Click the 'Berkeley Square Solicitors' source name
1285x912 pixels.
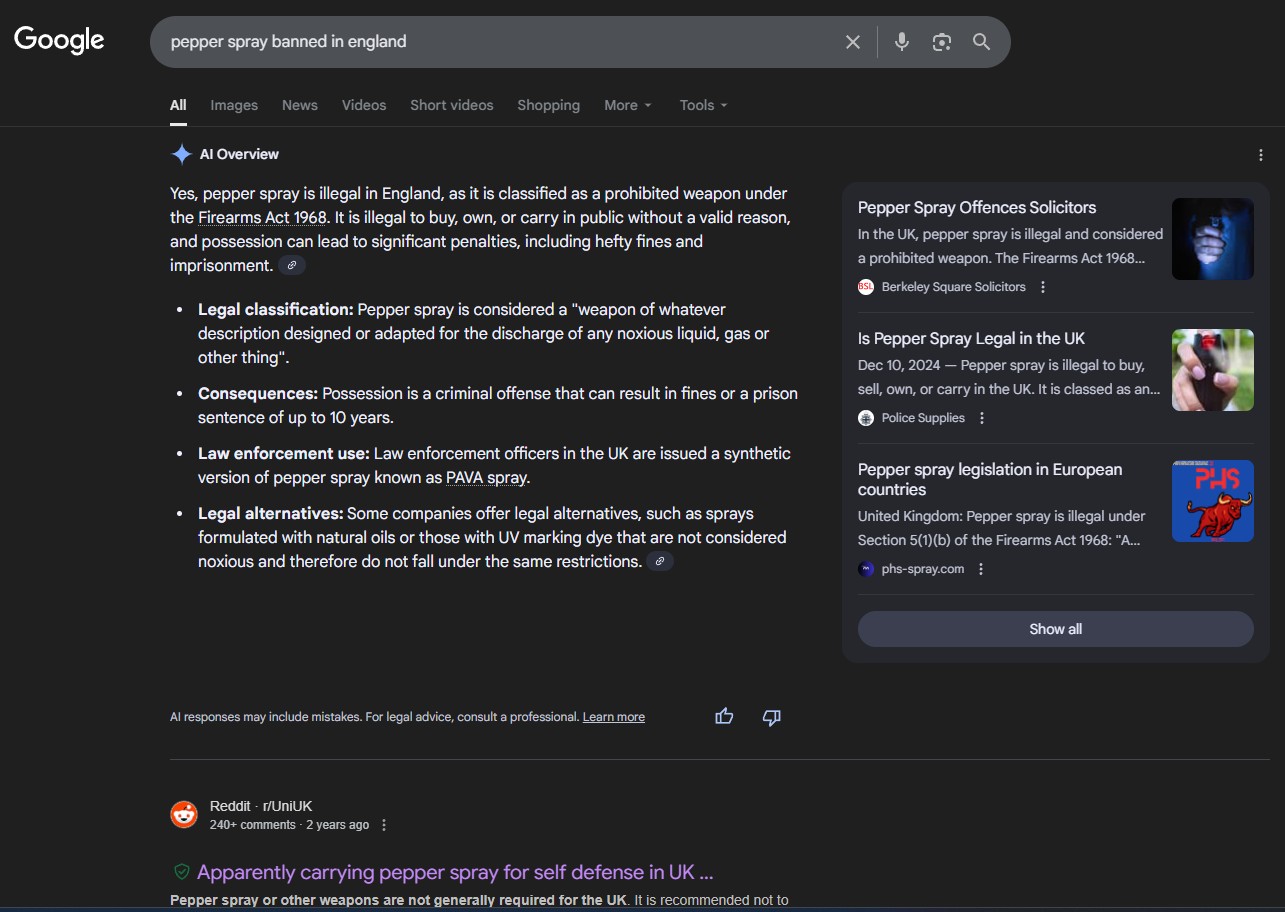pos(954,287)
